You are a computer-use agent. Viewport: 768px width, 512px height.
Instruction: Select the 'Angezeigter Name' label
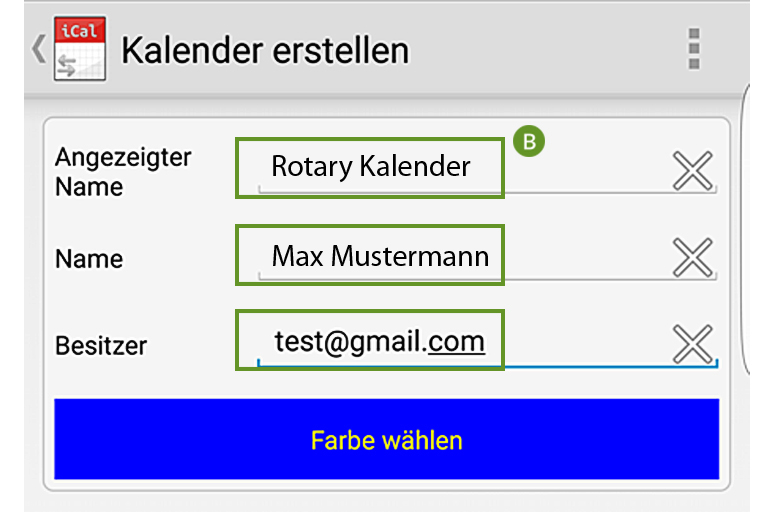coord(122,171)
